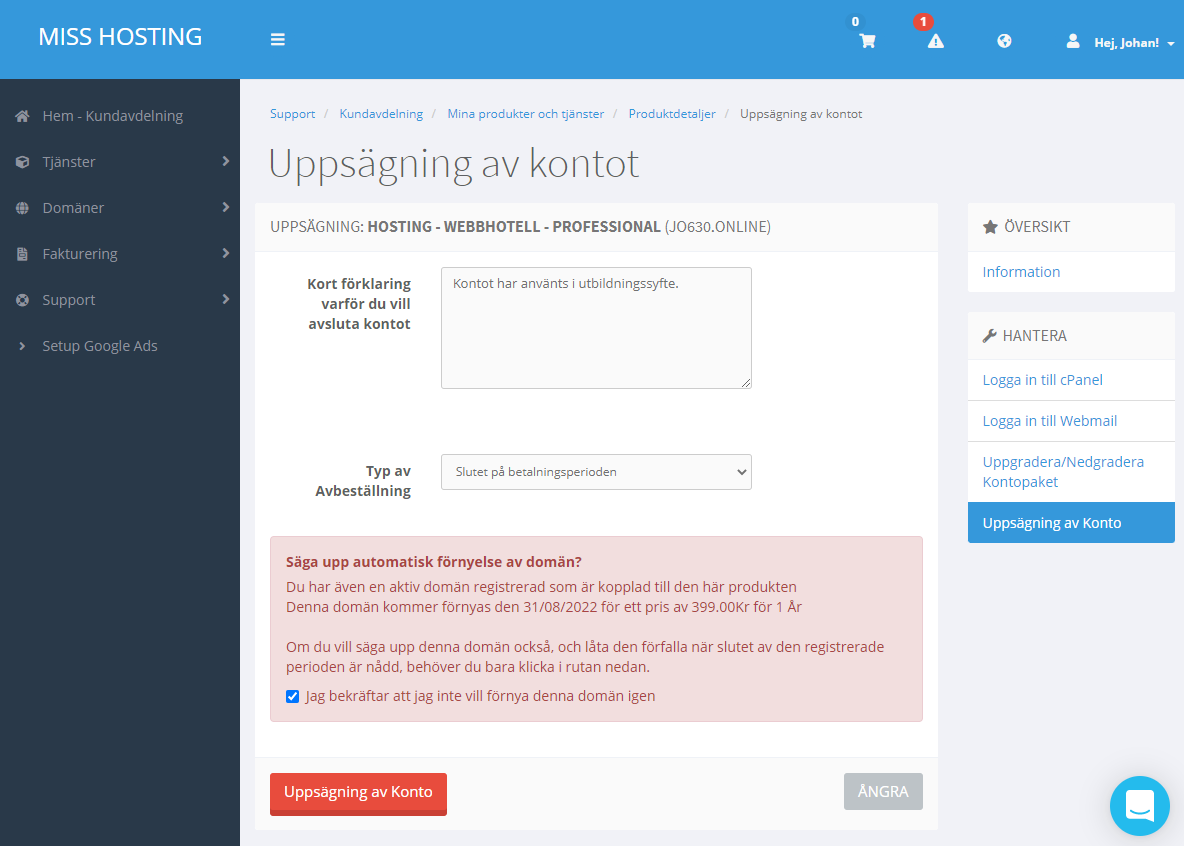Open the Typ av Avbeställning dropdown

(x=596, y=472)
